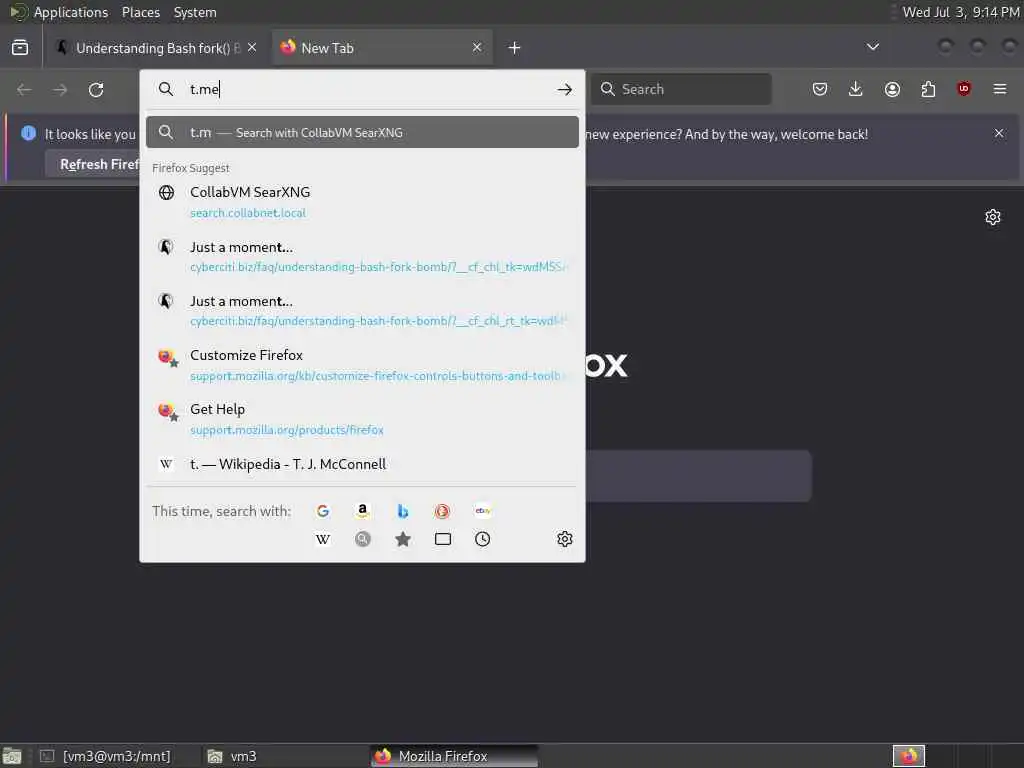1024x768 pixels.
Task: Click the New Tab page search field
Action: 698,476
